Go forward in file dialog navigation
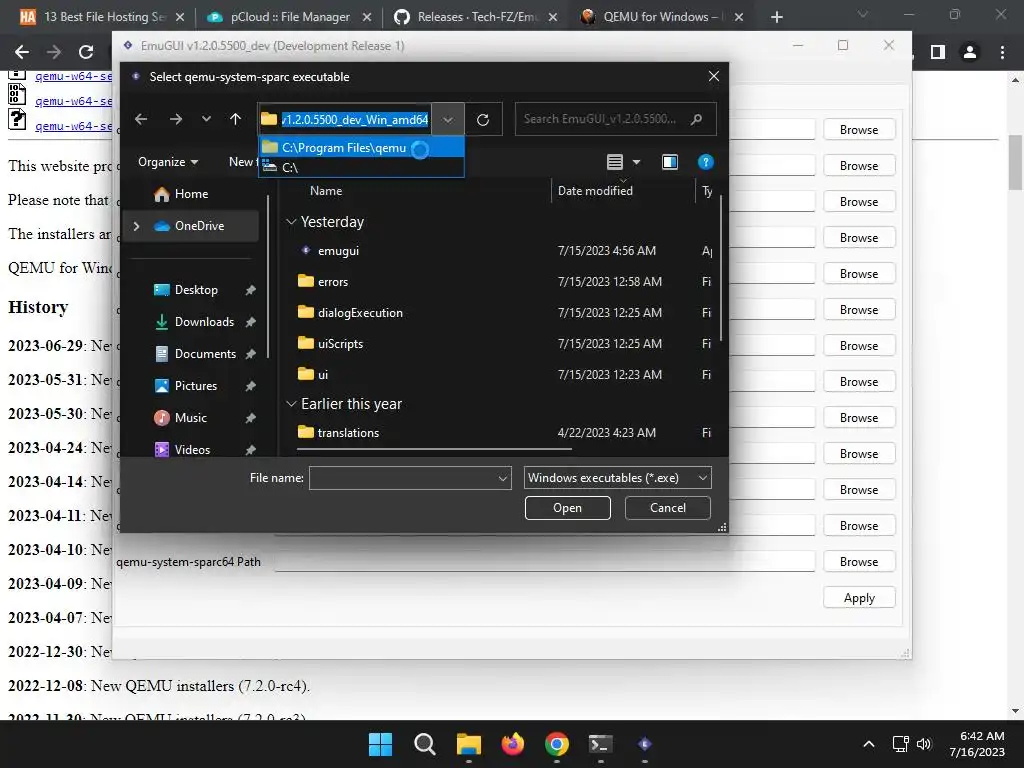This screenshot has height=768, width=1024. pos(176,119)
